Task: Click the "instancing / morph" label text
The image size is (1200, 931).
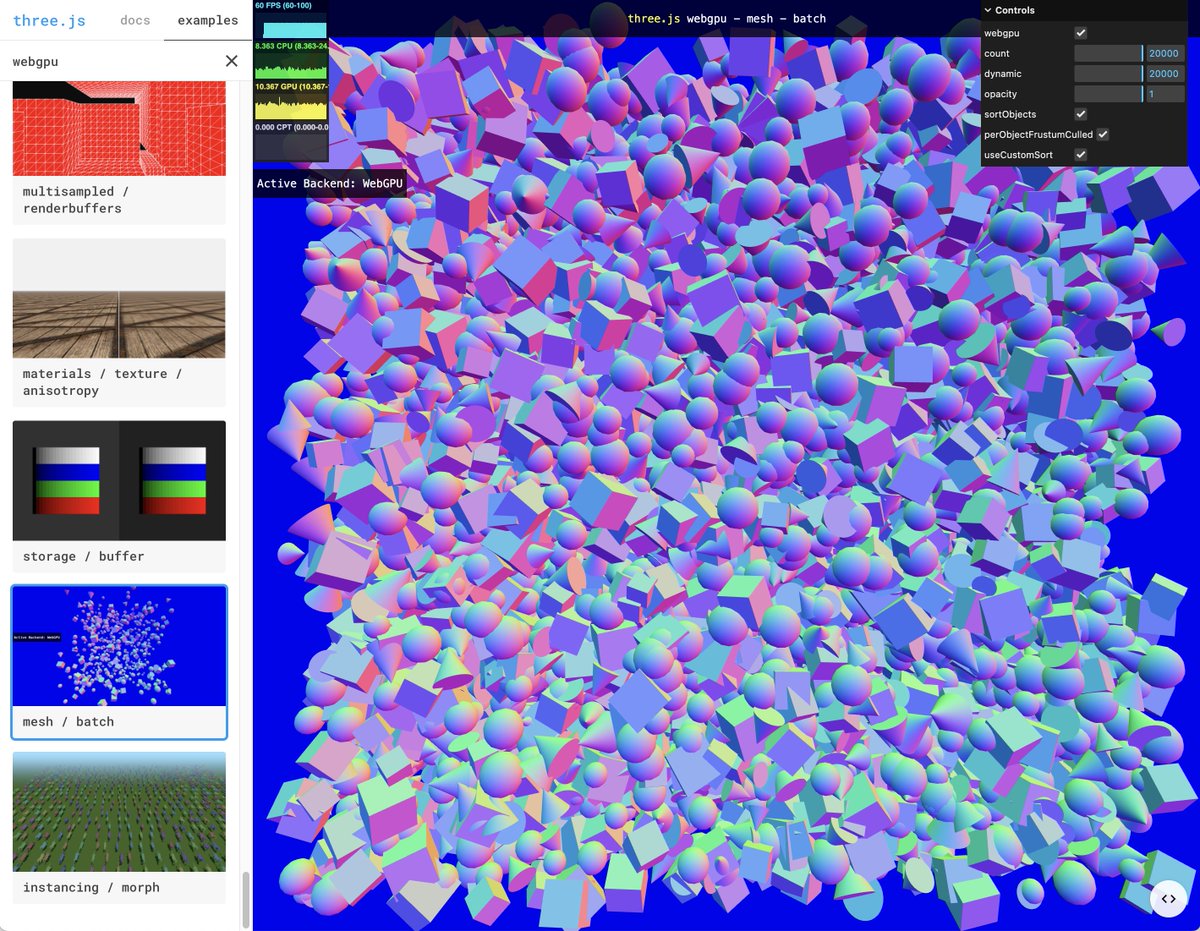Action: pyautogui.click(x=91, y=887)
